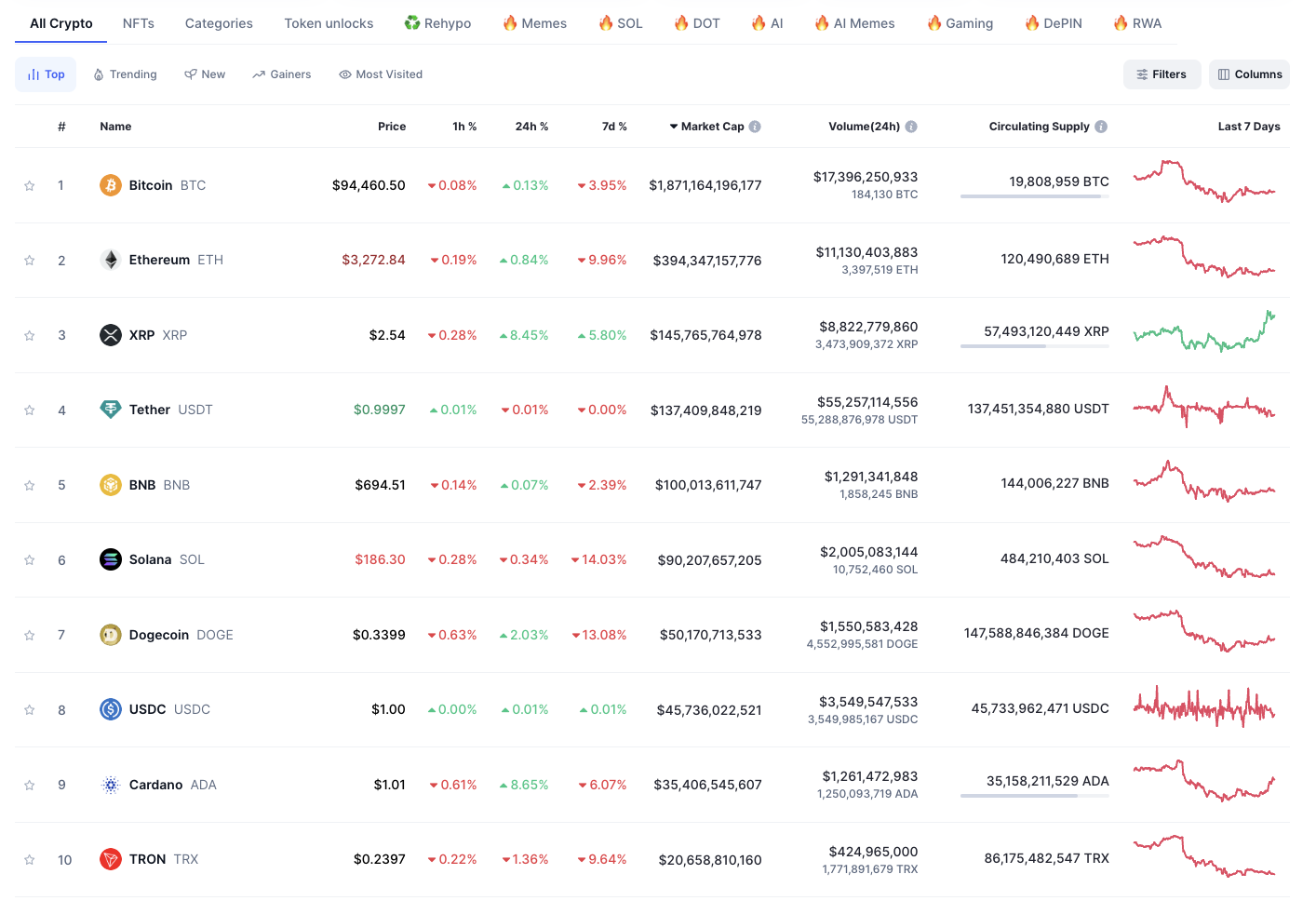Select the Top view button
The image size is (1316, 901).
tap(46, 74)
